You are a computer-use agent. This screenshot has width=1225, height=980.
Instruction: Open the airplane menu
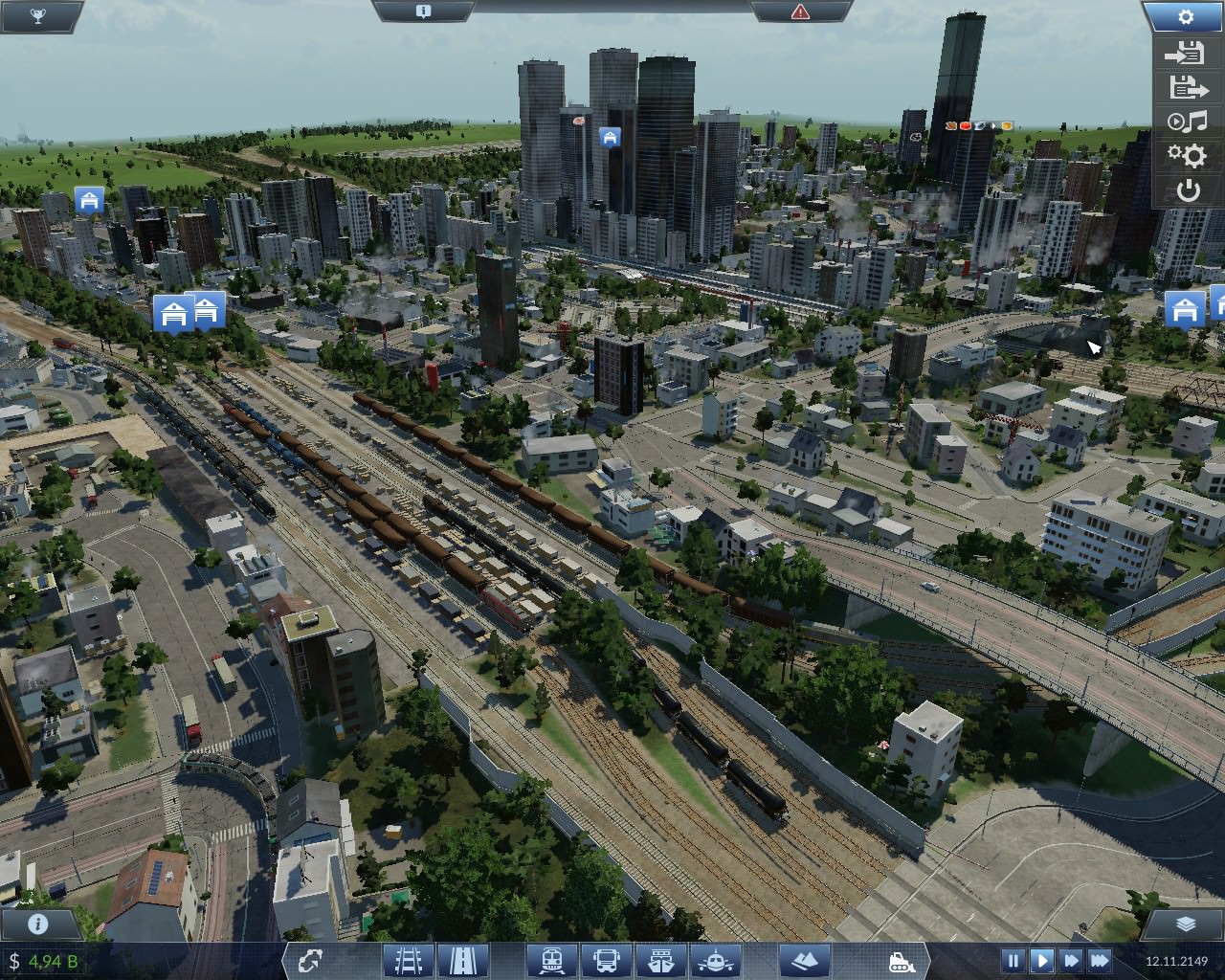716,960
